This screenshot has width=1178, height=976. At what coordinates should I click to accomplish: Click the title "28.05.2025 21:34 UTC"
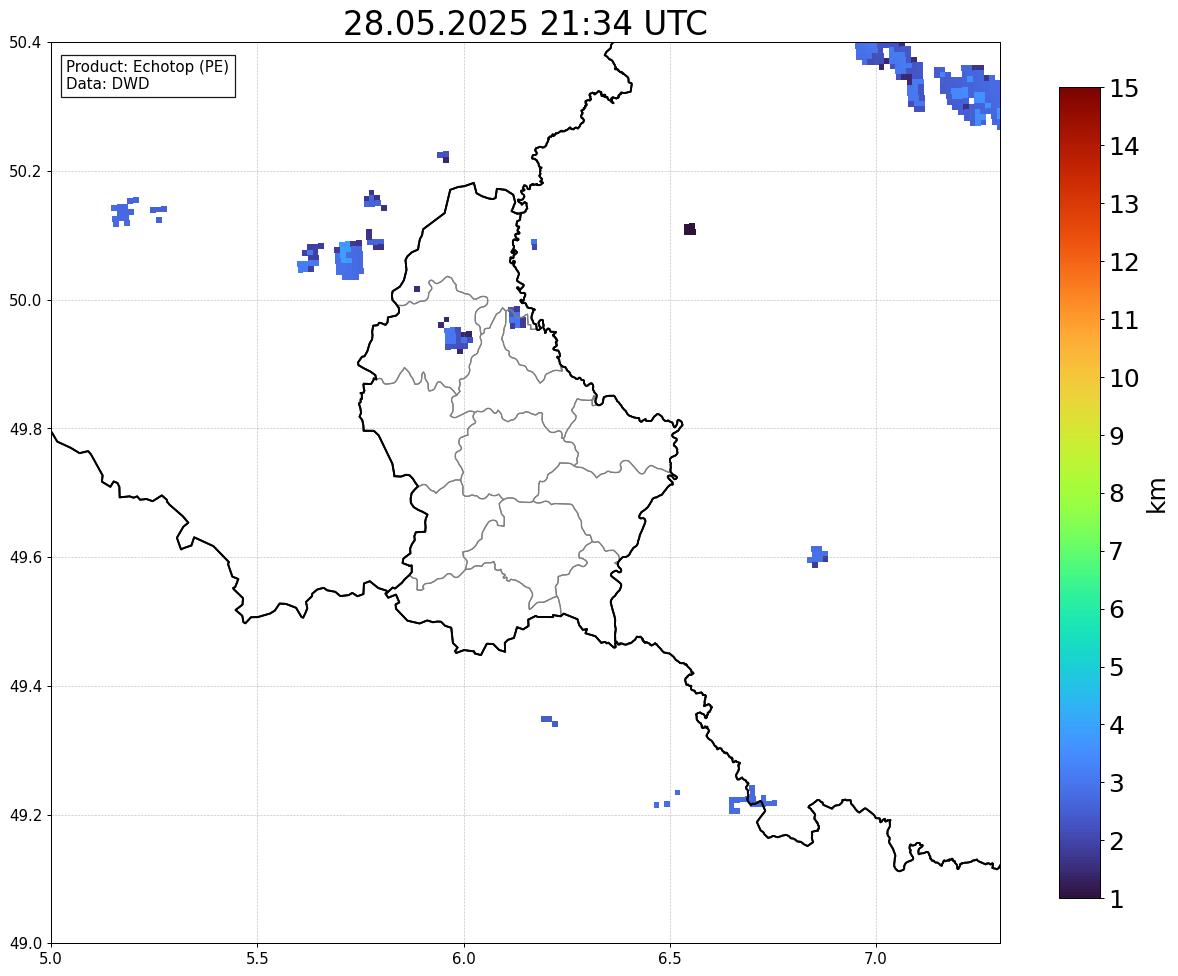[x=525, y=23]
